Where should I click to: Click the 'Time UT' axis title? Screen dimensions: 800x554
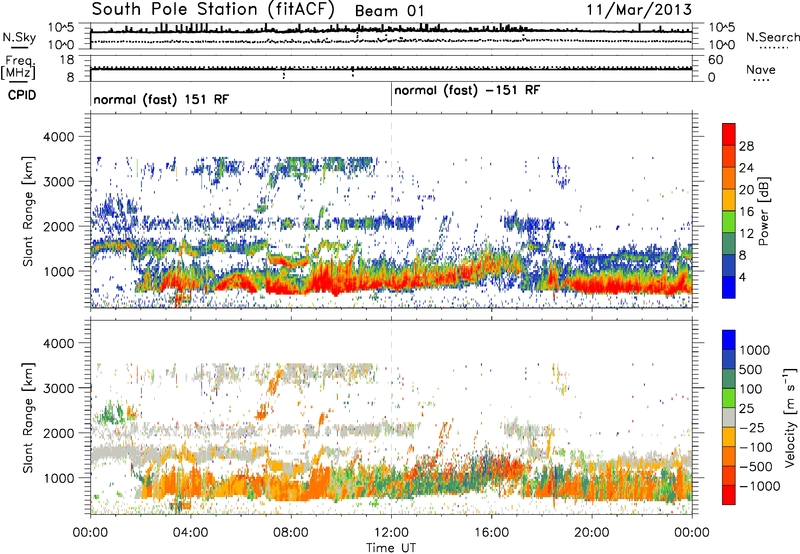(x=391, y=548)
